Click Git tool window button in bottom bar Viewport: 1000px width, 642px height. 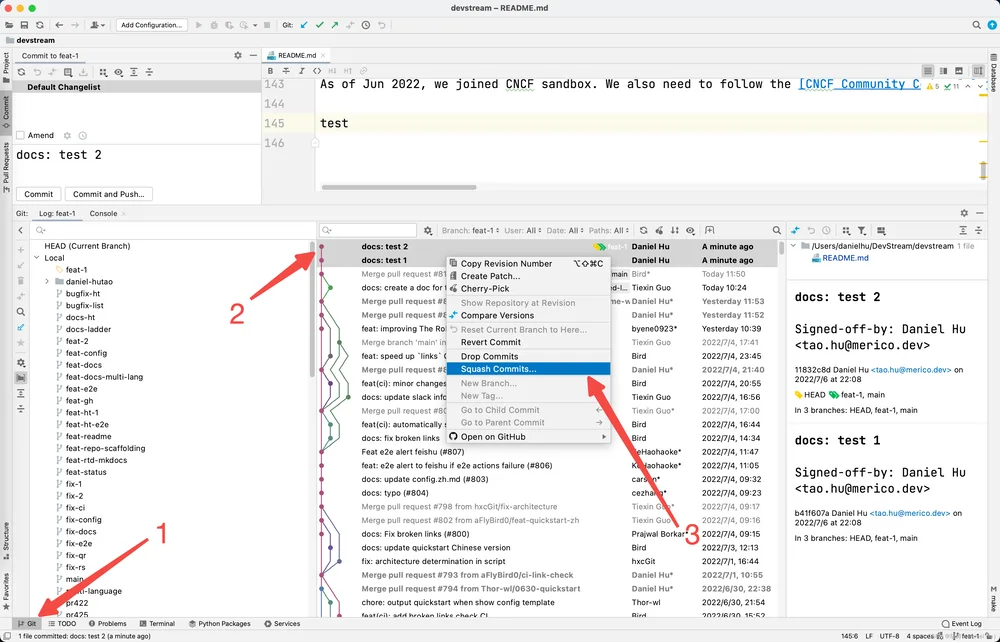coord(27,624)
